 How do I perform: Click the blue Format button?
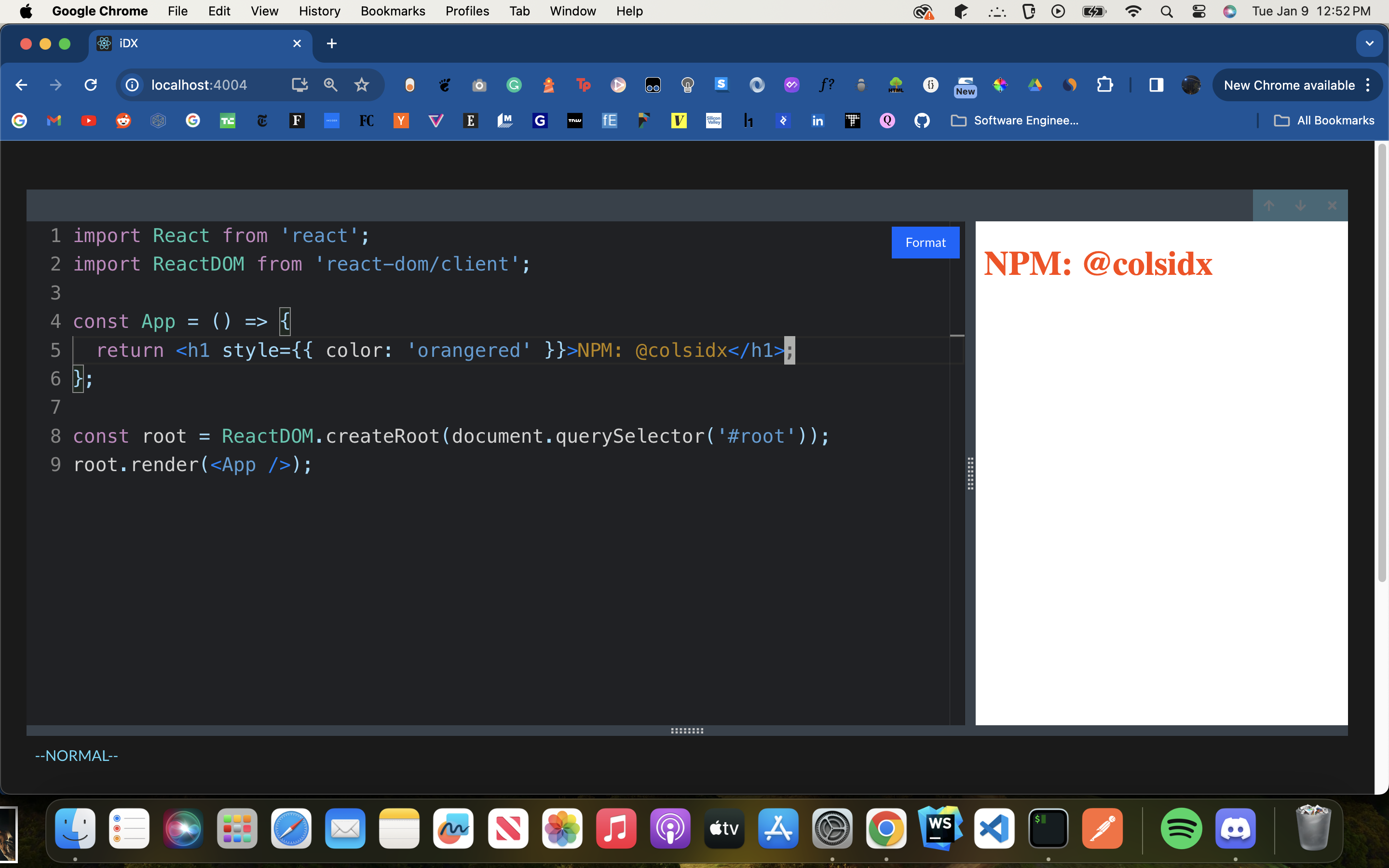925,242
